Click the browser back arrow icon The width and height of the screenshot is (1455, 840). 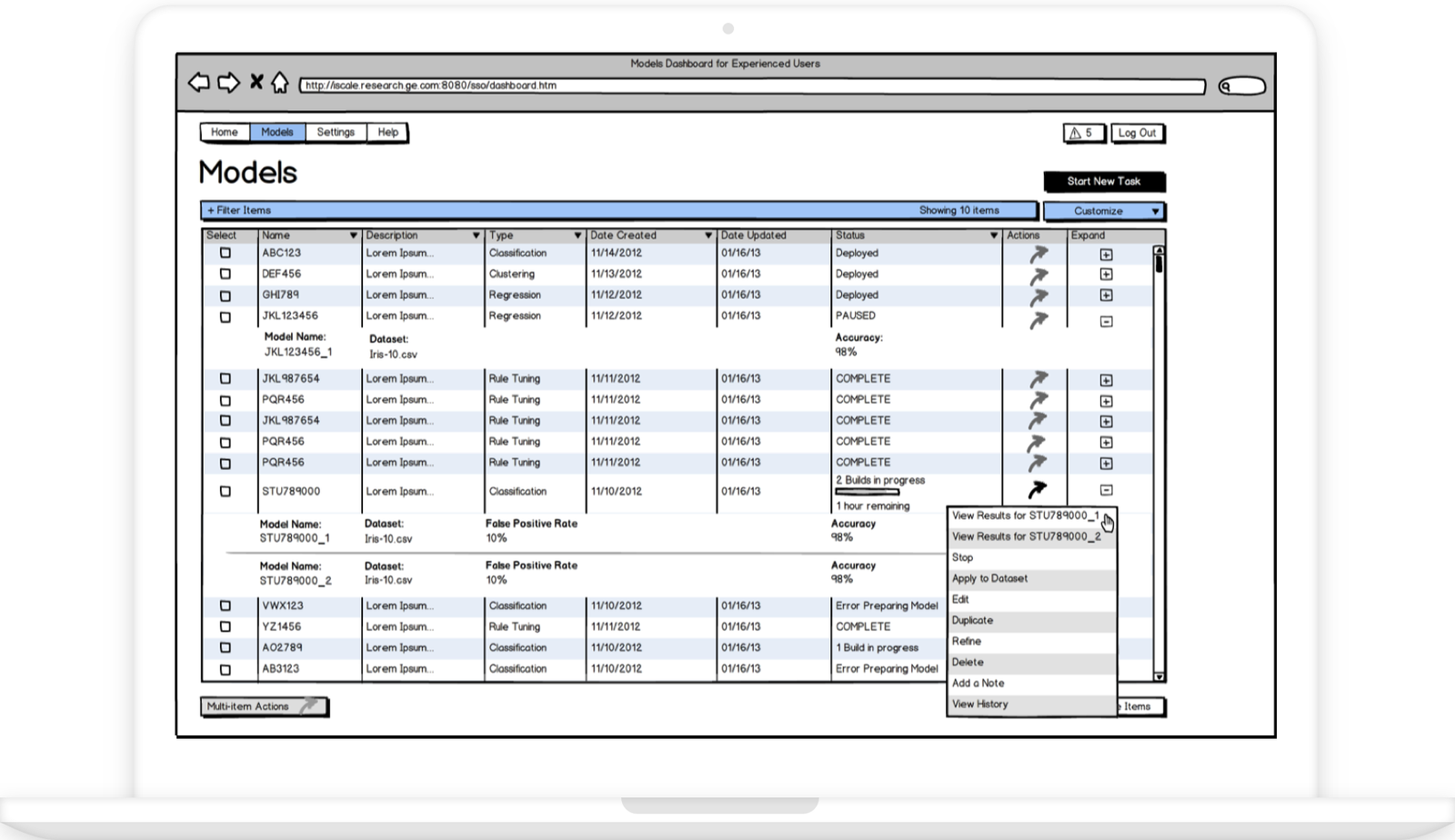pyautogui.click(x=198, y=83)
